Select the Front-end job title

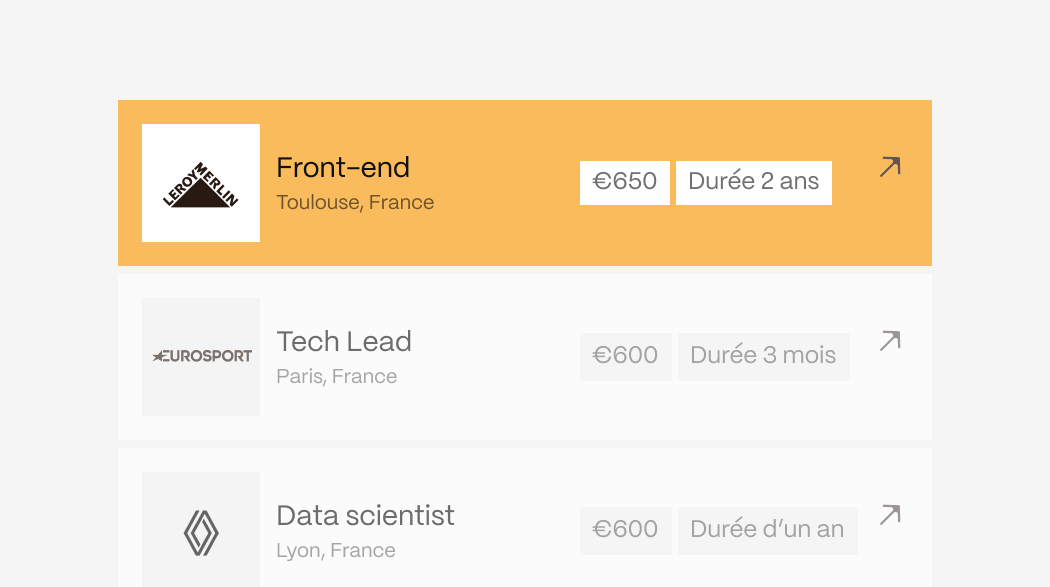pyautogui.click(x=343, y=167)
